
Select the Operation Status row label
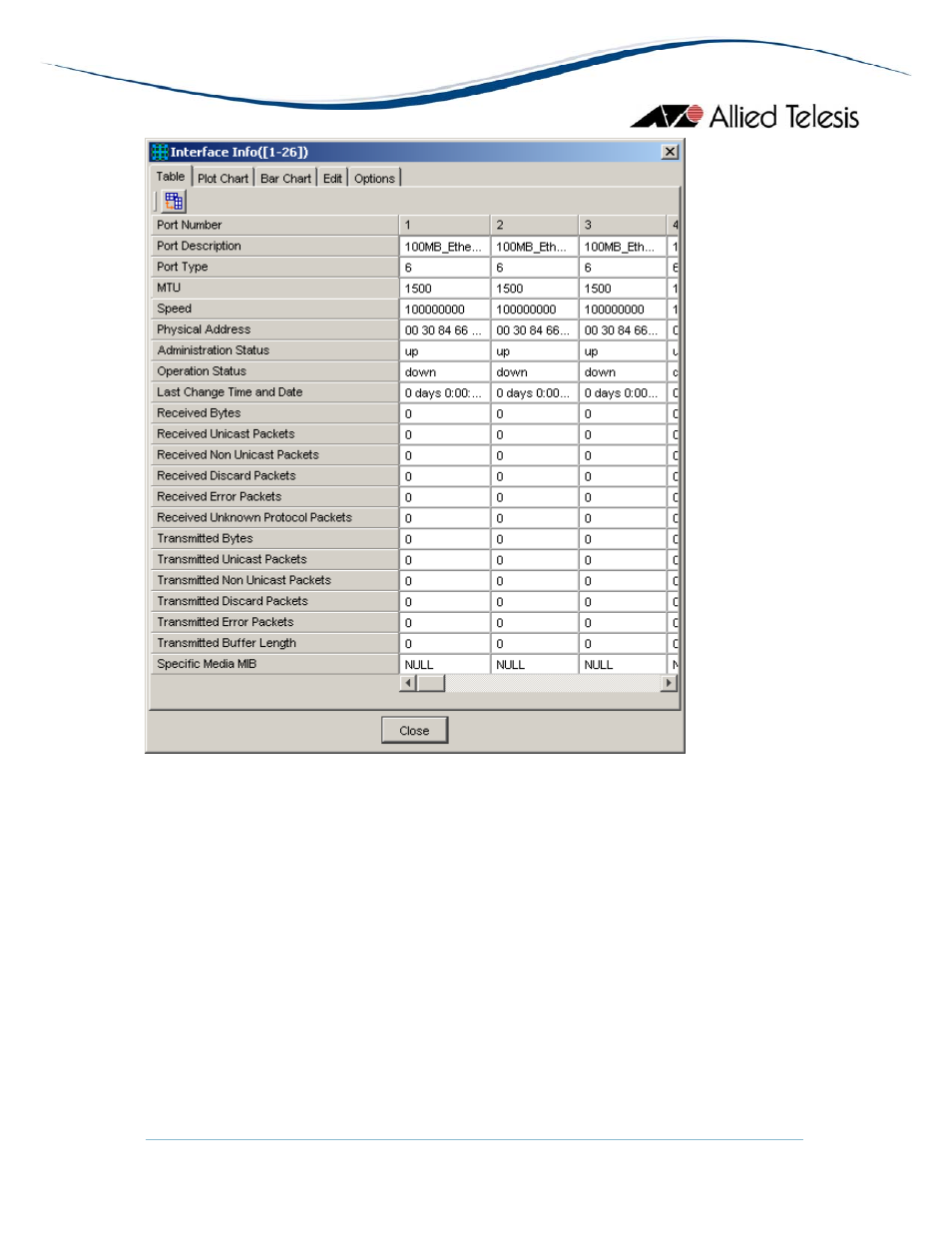[x=274, y=371]
